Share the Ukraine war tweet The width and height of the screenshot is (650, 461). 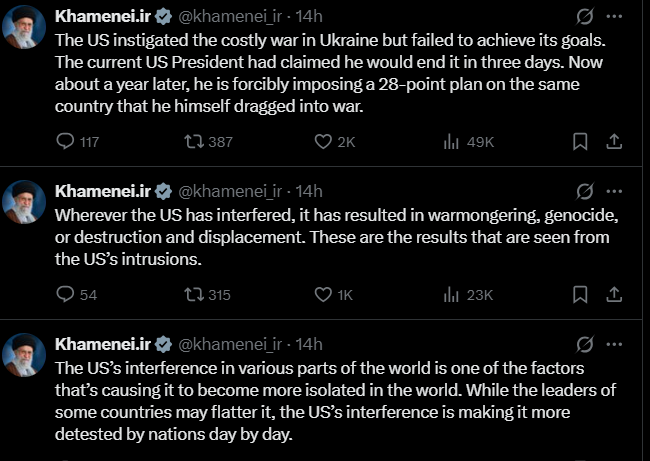coord(614,142)
